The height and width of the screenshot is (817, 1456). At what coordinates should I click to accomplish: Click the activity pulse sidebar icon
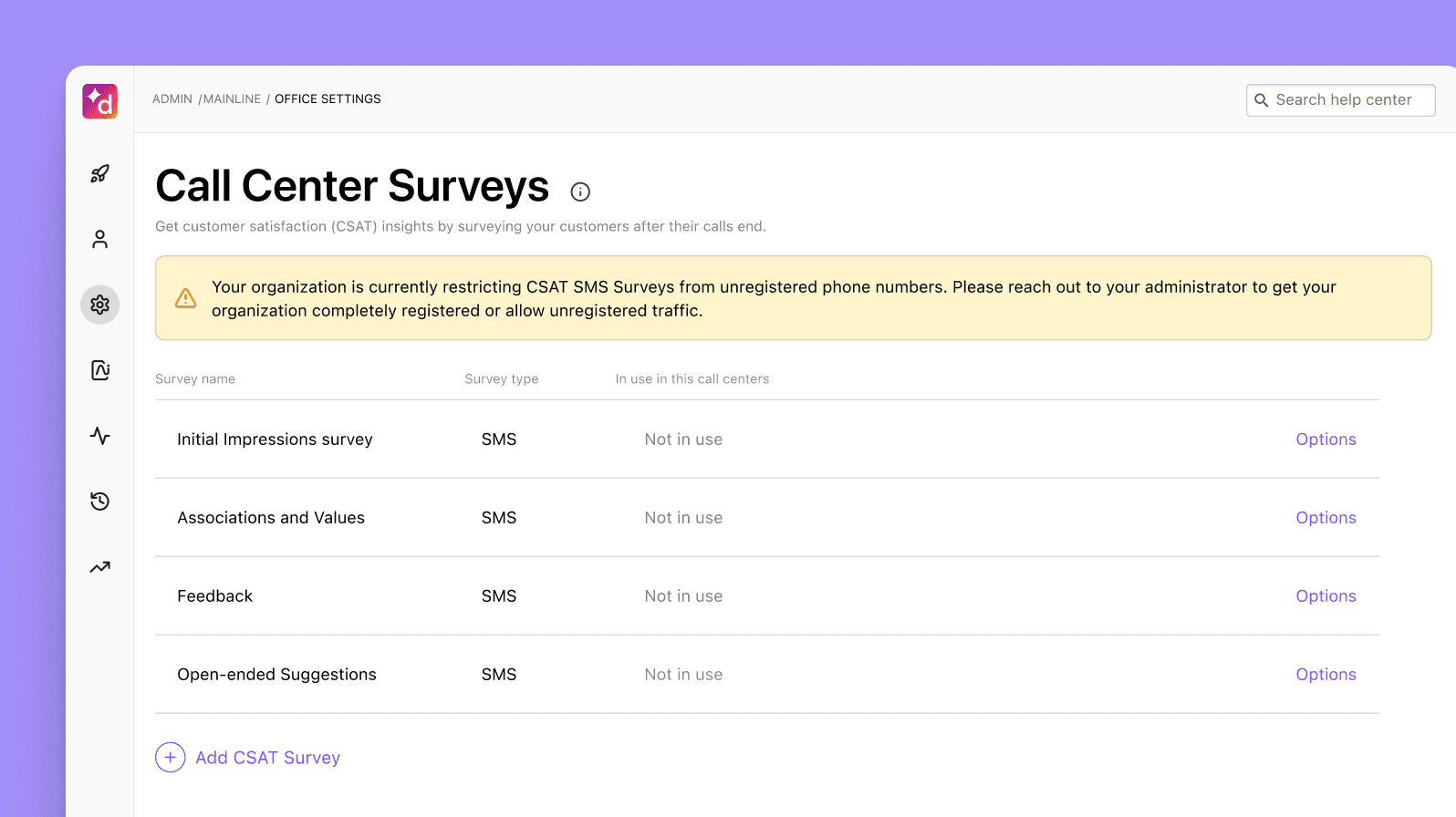100,436
